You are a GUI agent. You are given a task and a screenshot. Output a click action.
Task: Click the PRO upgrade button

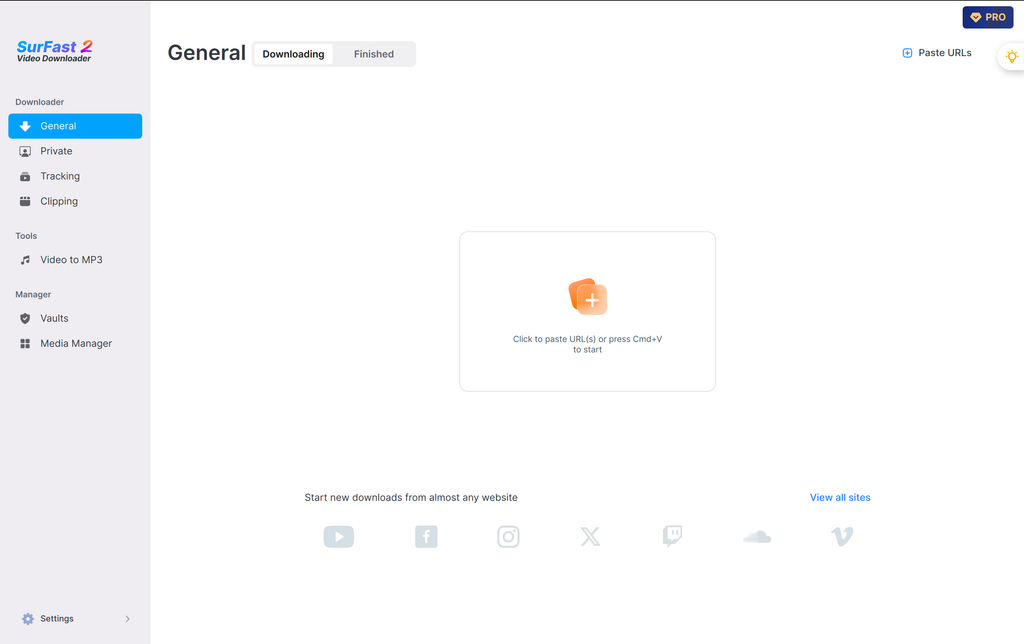[x=987, y=17]
